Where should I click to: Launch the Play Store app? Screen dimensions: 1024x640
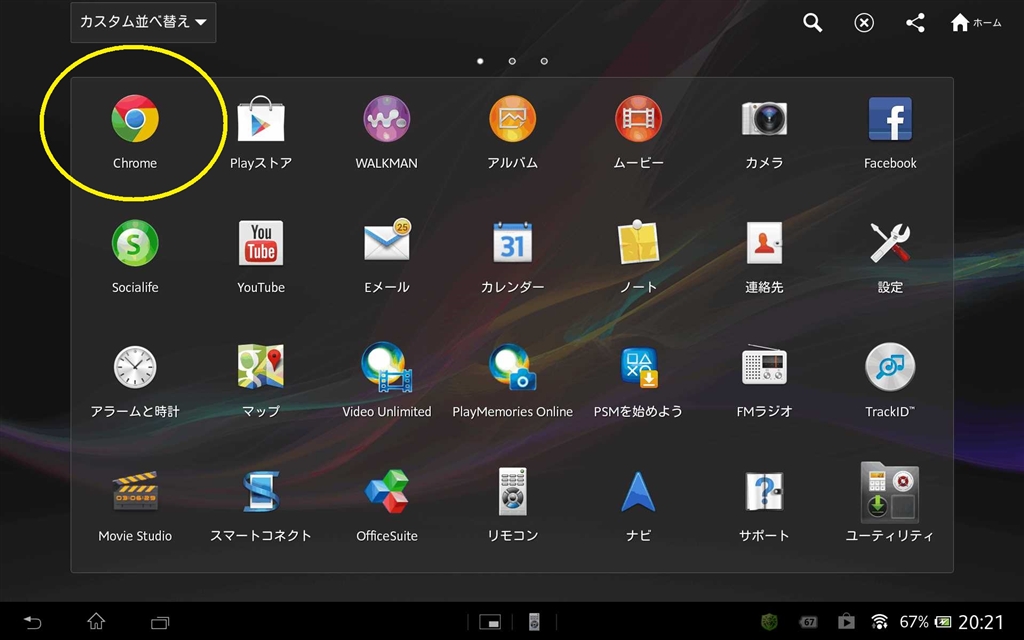[261, 121]
